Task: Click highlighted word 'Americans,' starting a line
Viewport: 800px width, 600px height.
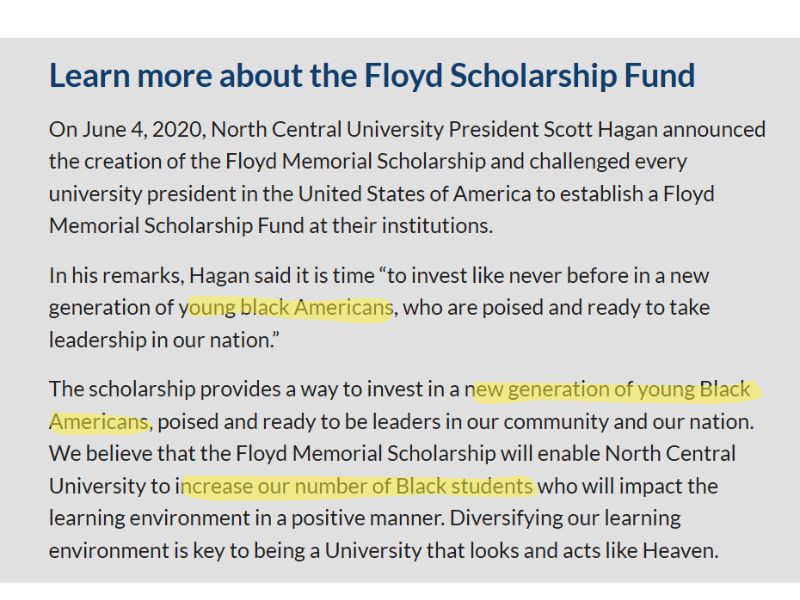Action: point(101,422)
